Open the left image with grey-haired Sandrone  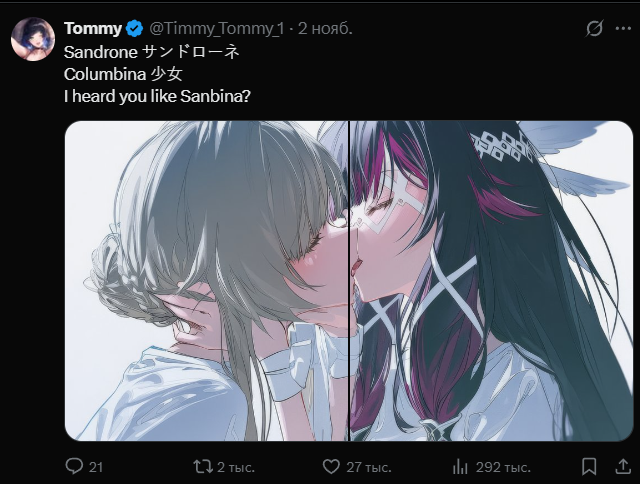tap(205, 280)
